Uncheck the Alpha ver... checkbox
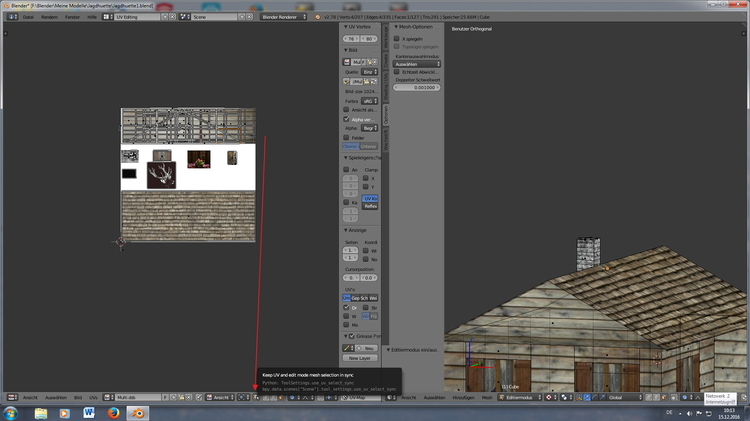The height and width of the screenshot is (421, 750). tap(346, 119)
